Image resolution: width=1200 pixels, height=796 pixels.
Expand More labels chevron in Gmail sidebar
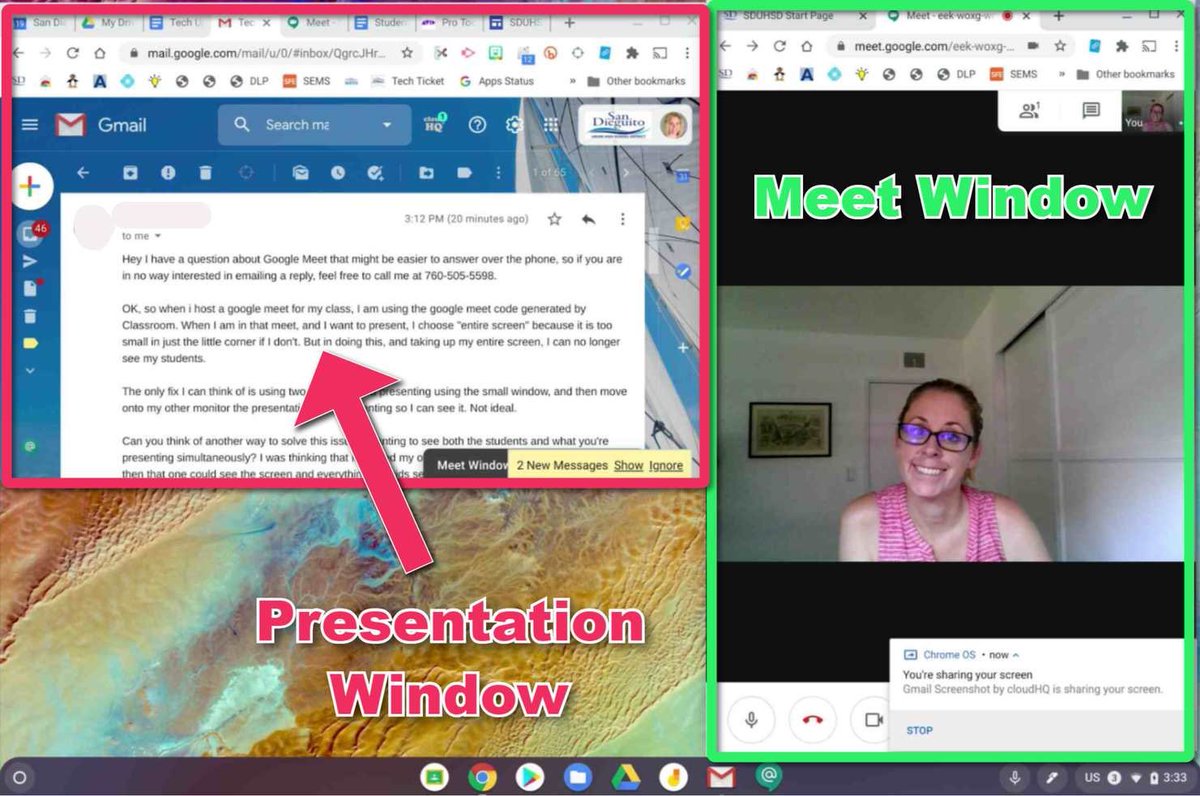click(x=30, y=370)
